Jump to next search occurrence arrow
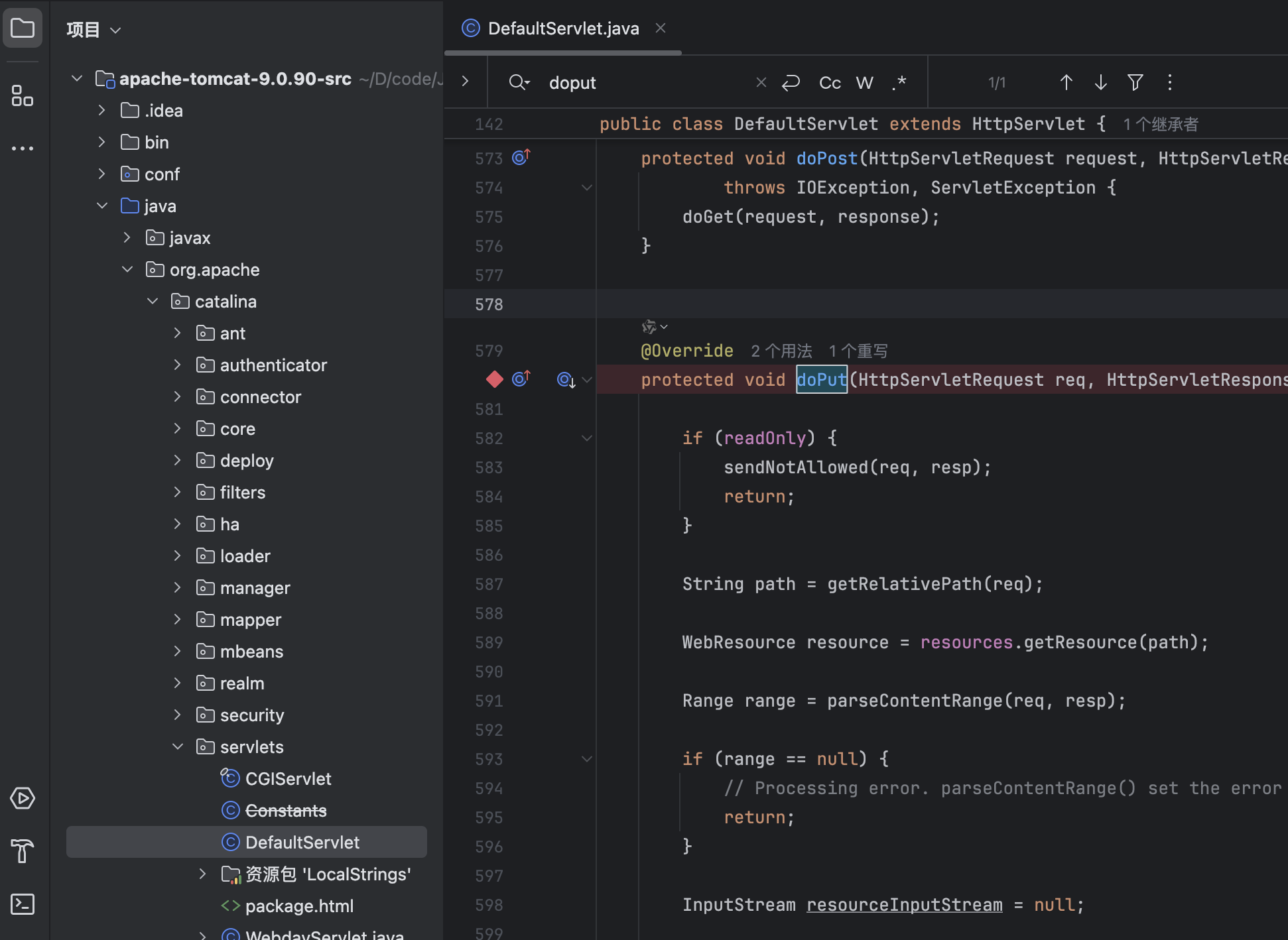Screen dimensions: 1288x940 coord(1100,82)
